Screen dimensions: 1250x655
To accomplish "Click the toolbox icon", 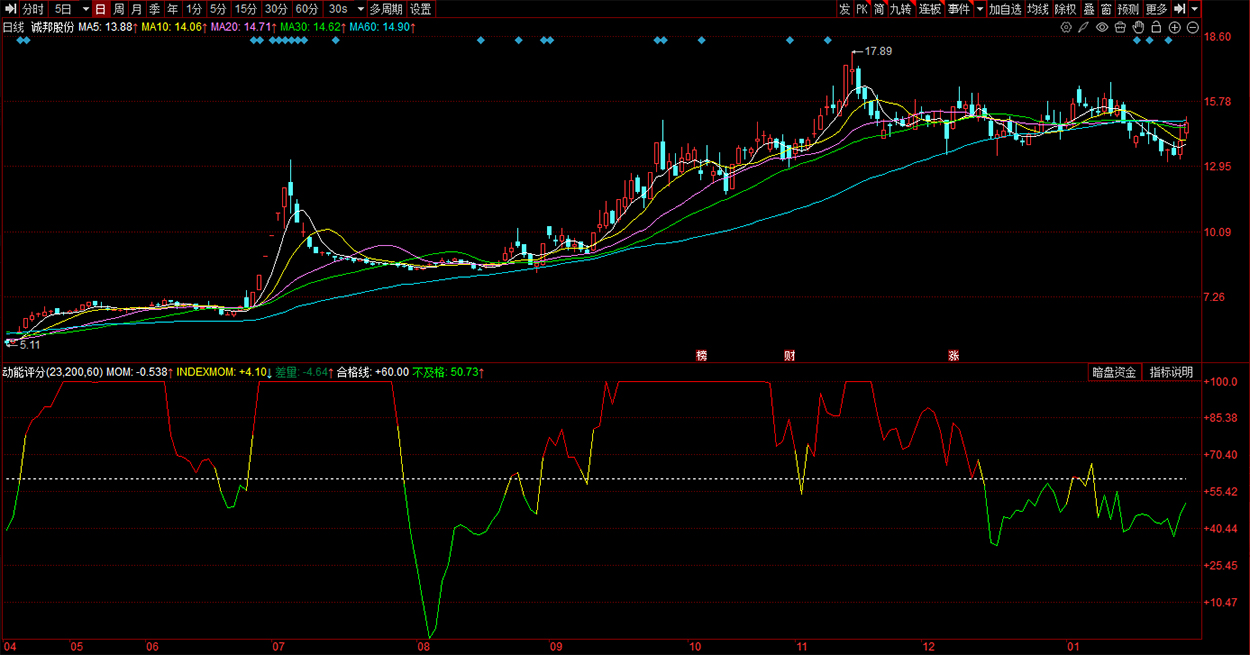I will 1120,27.
